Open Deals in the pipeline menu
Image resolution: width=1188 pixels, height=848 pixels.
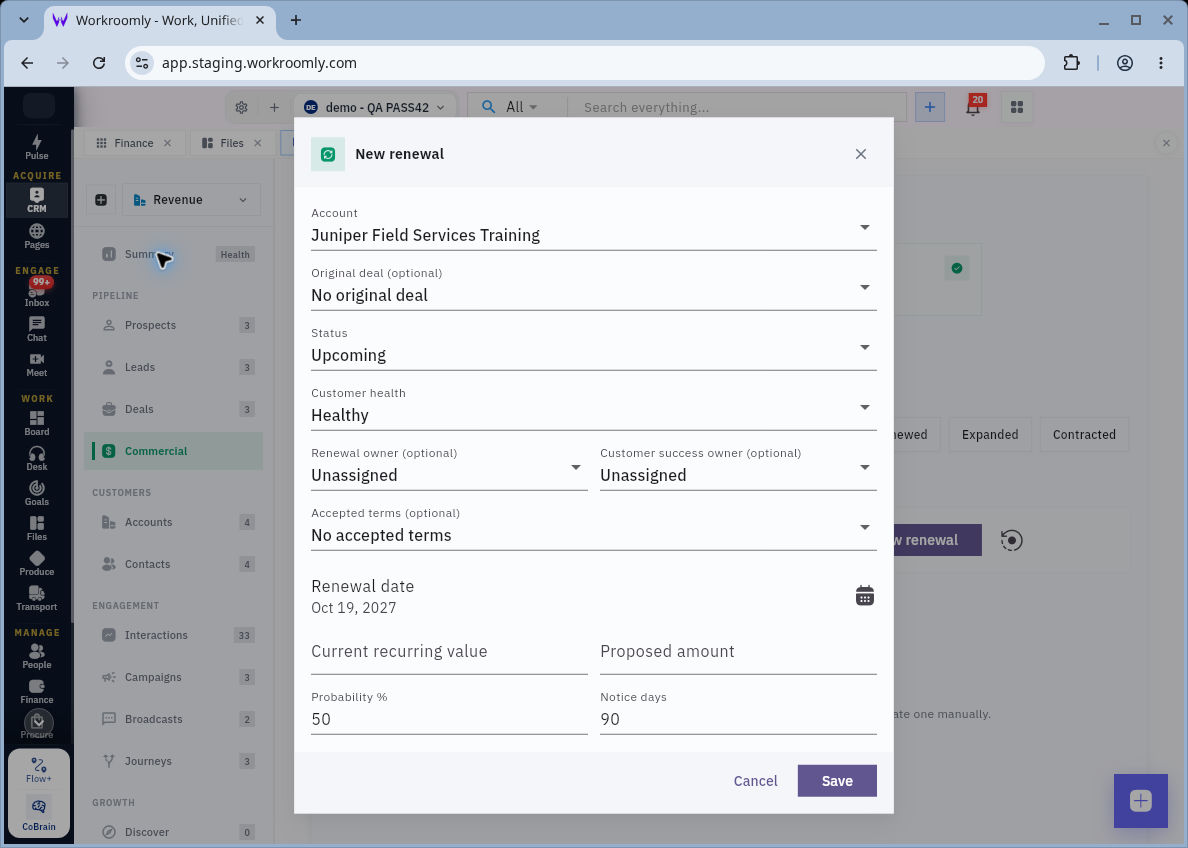(174, 409)
